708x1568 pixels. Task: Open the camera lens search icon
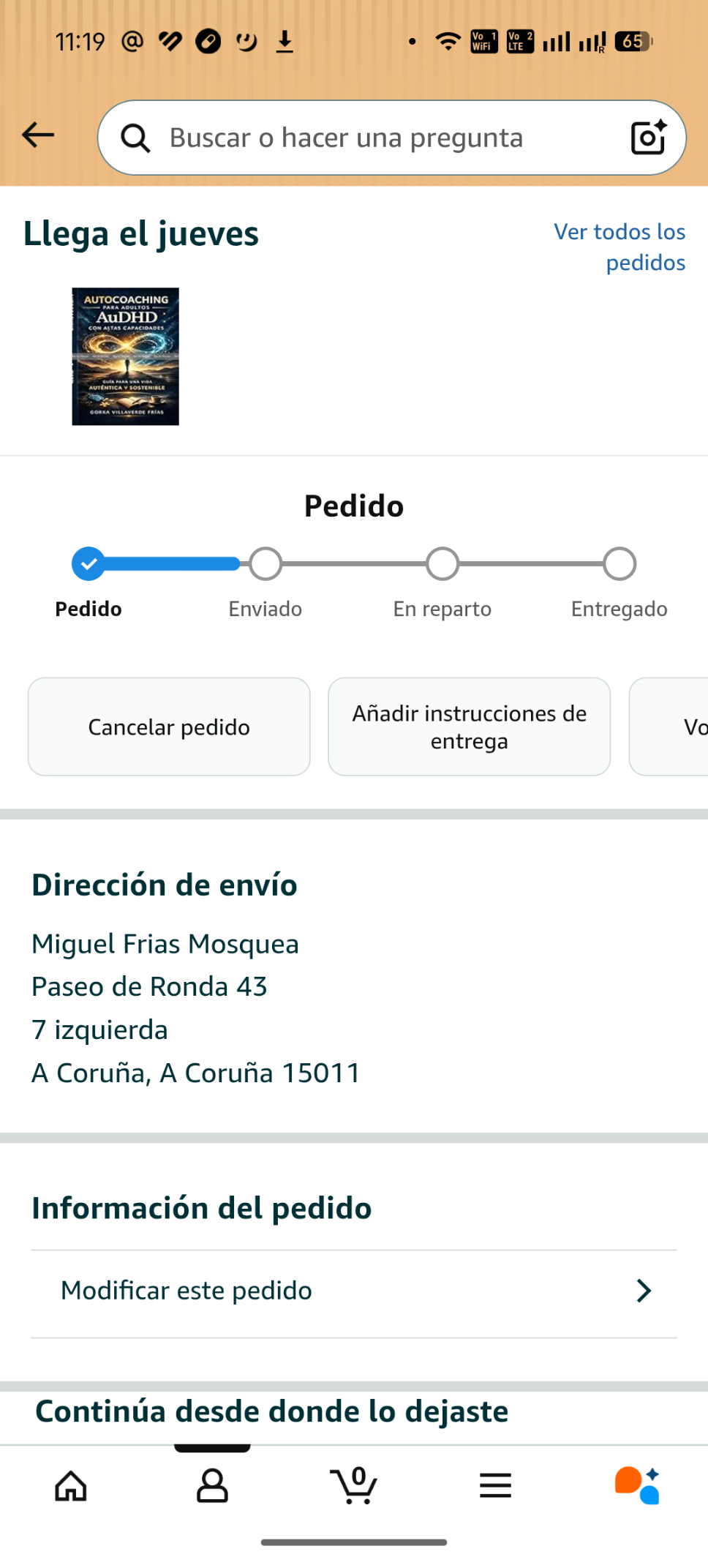[648, 138]
